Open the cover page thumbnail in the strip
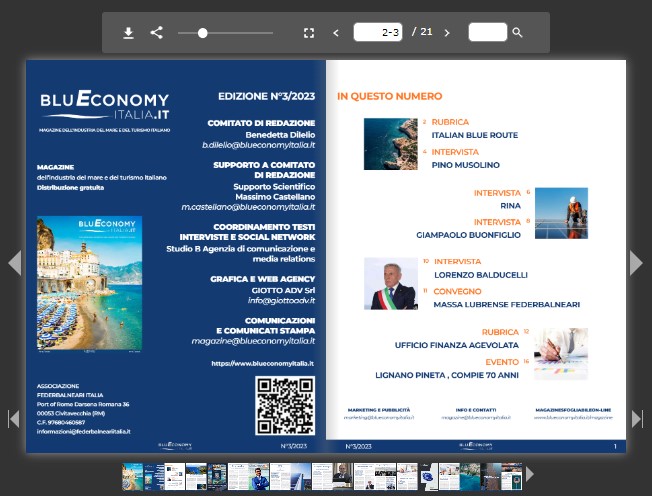The image size is (652, 496). tap(132, 476)
